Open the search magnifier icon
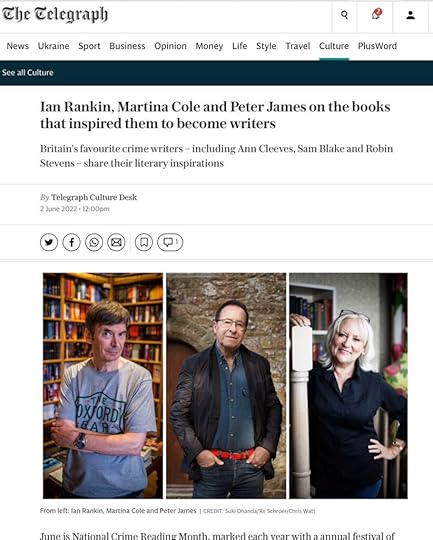The height and width of the screenshot is (540, 433). (x=344, y=15)
